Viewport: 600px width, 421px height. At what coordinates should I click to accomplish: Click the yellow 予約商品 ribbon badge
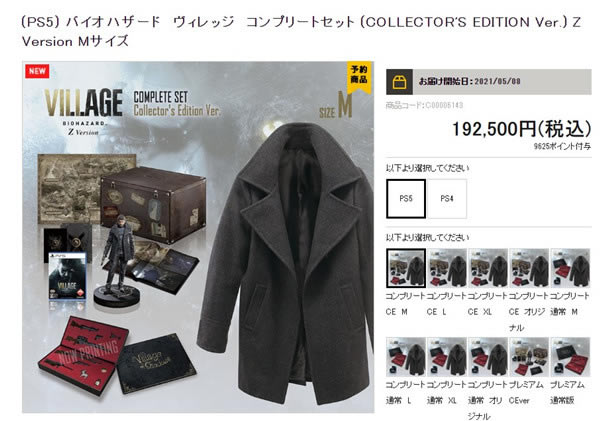(359, 77)
